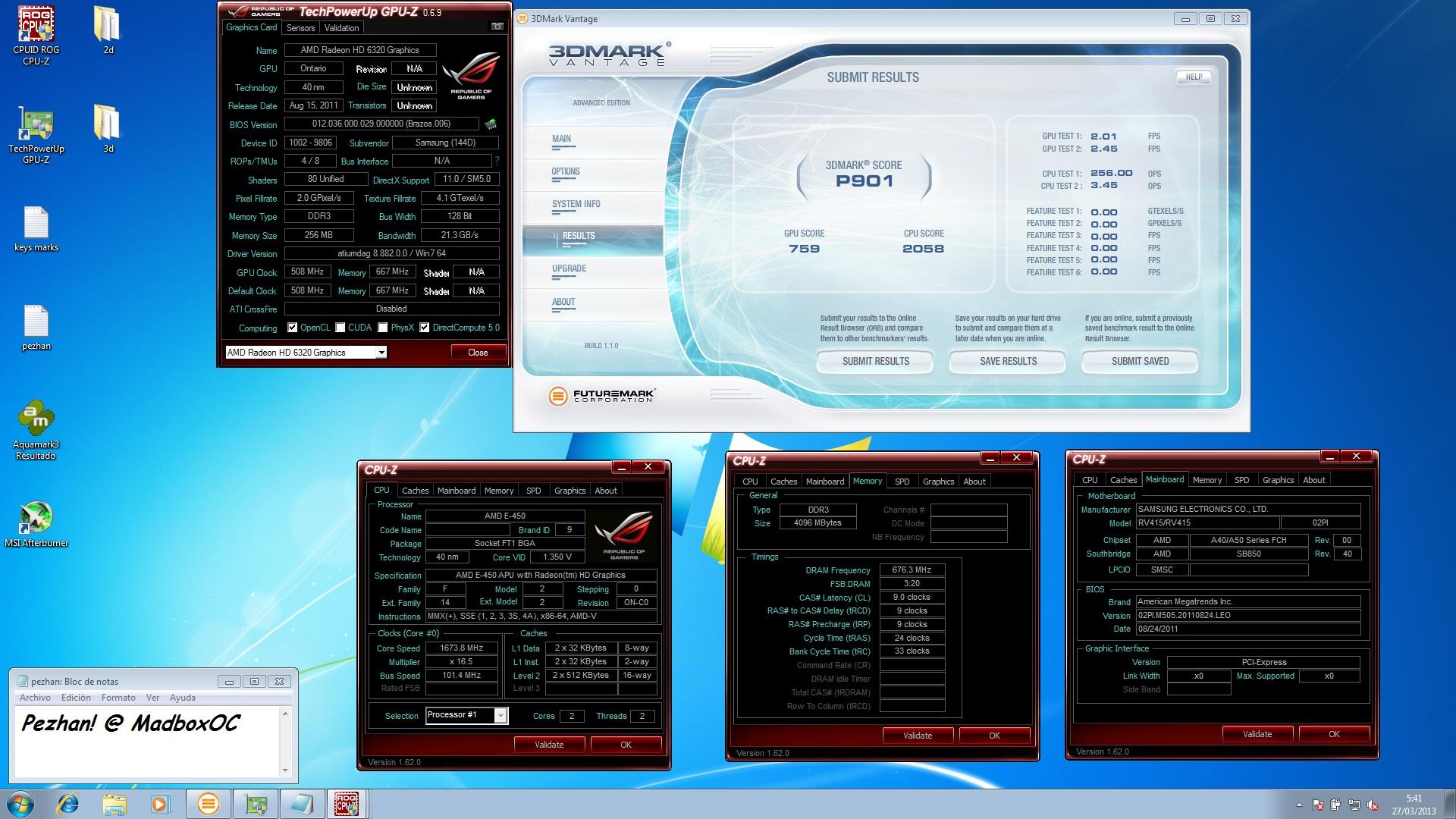Screen dimensions: 1456x819
Task: Click Validate in CPU tab CPU-Z window
Action: point(549,745)
